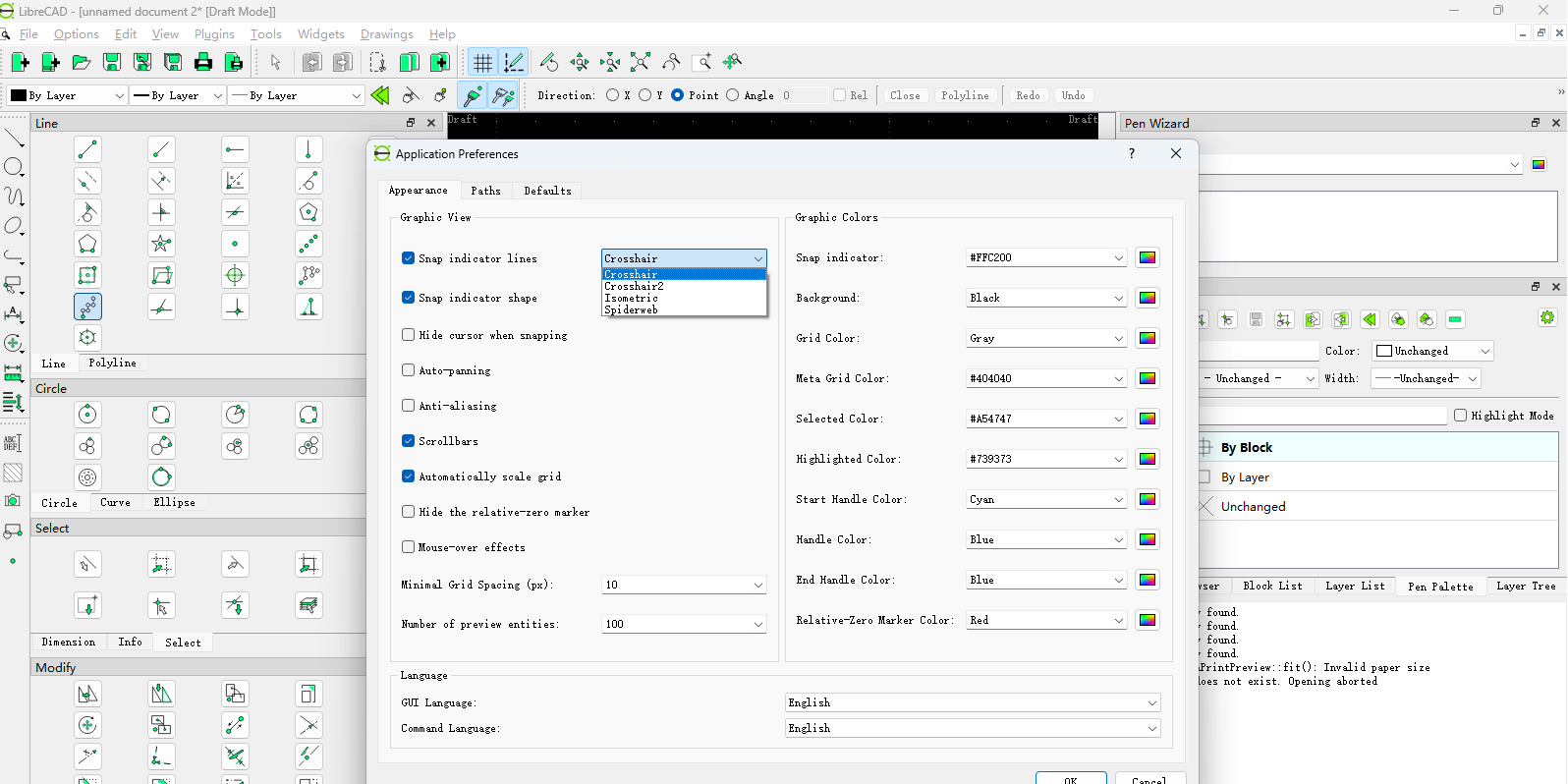The width and height of the screenshot is (1568, 784).
Task: Click the Polyline button in the options bar
Action: click(965, 95)
